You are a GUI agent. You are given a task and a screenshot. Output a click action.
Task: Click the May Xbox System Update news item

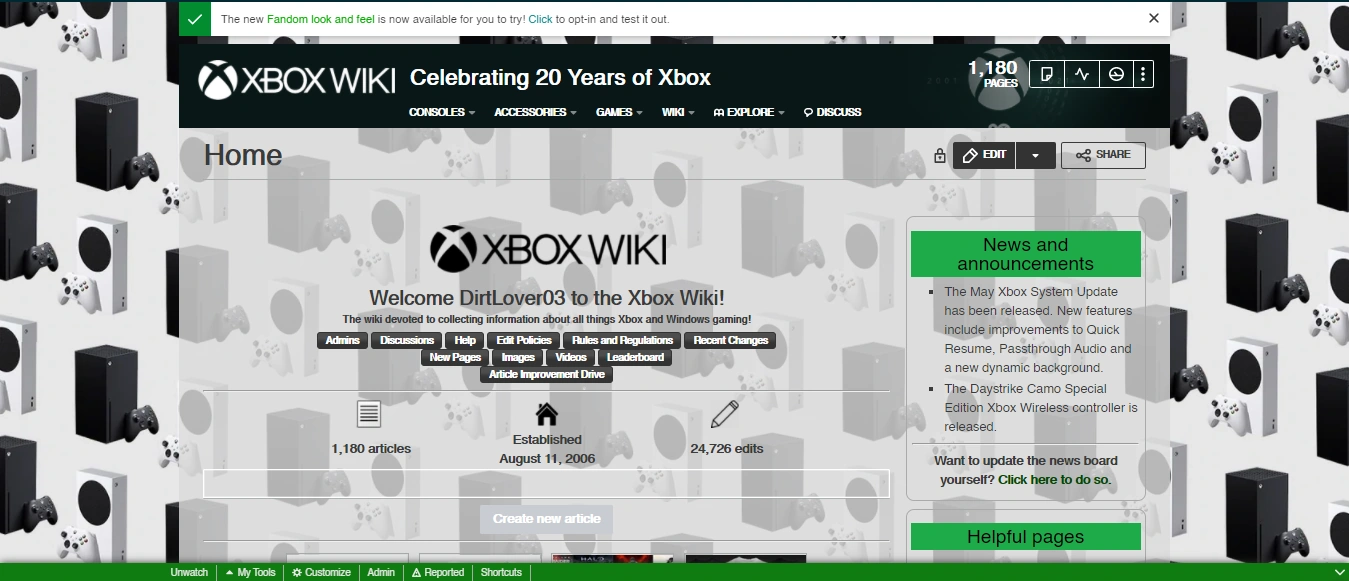coord(1040,330)
